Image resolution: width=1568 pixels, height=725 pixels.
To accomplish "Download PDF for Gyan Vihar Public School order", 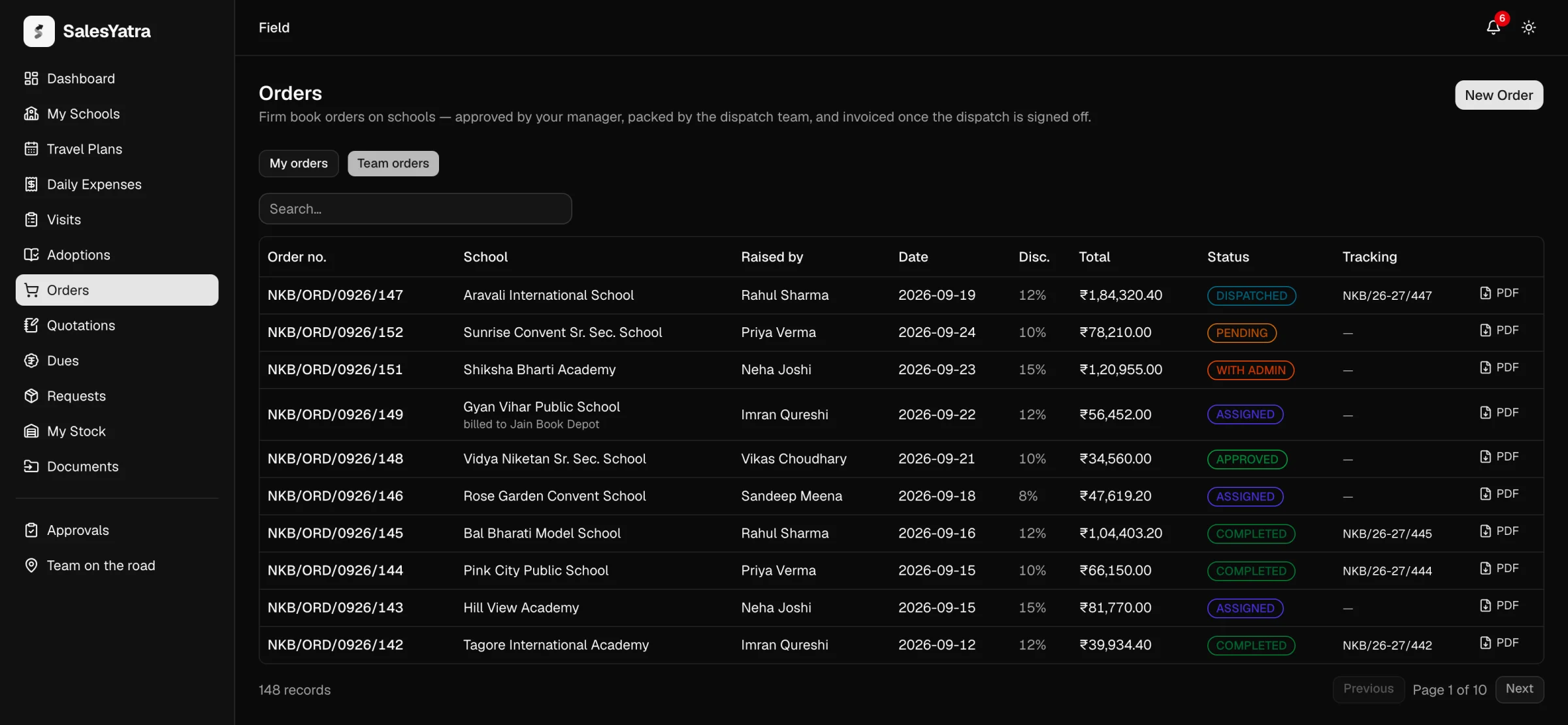I will [1499, 413].
